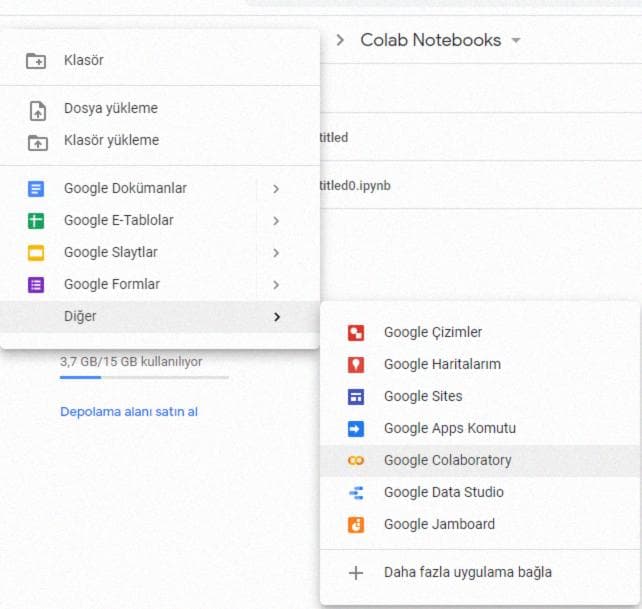
Task: Click the blue Google Docs icon
Action: tap(36, 189)
